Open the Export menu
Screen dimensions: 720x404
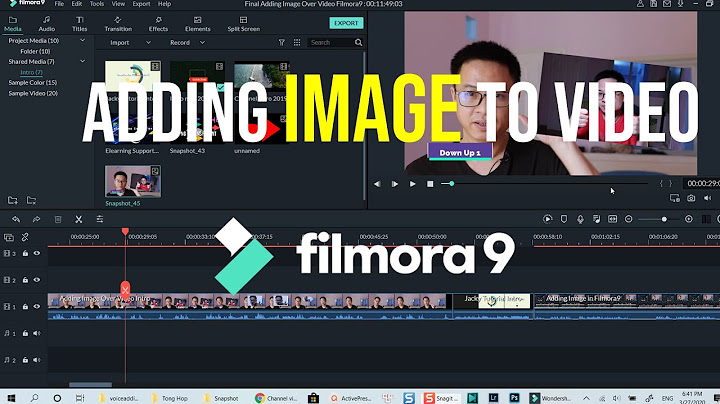tap(141, 4)
